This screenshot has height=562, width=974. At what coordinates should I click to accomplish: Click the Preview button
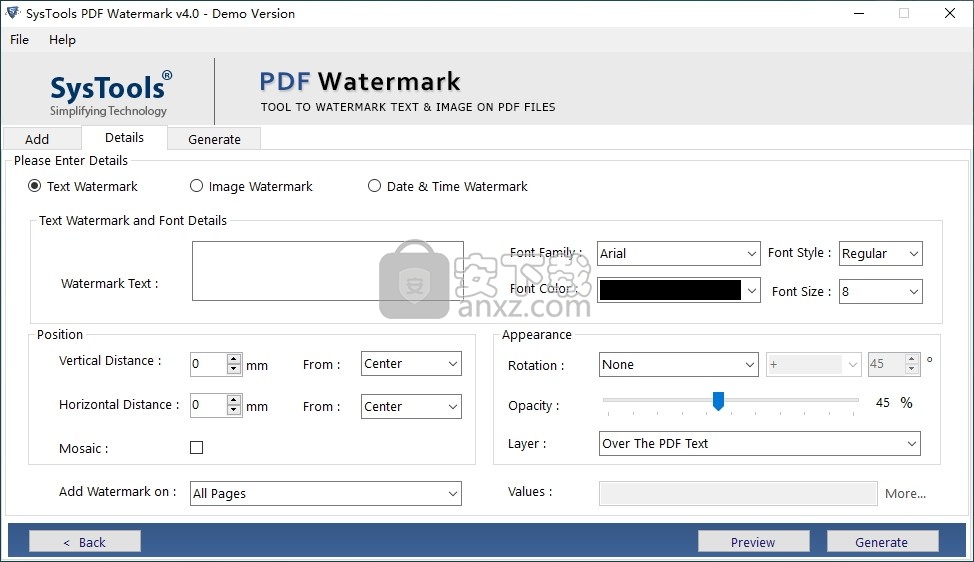tap(753, 542)
